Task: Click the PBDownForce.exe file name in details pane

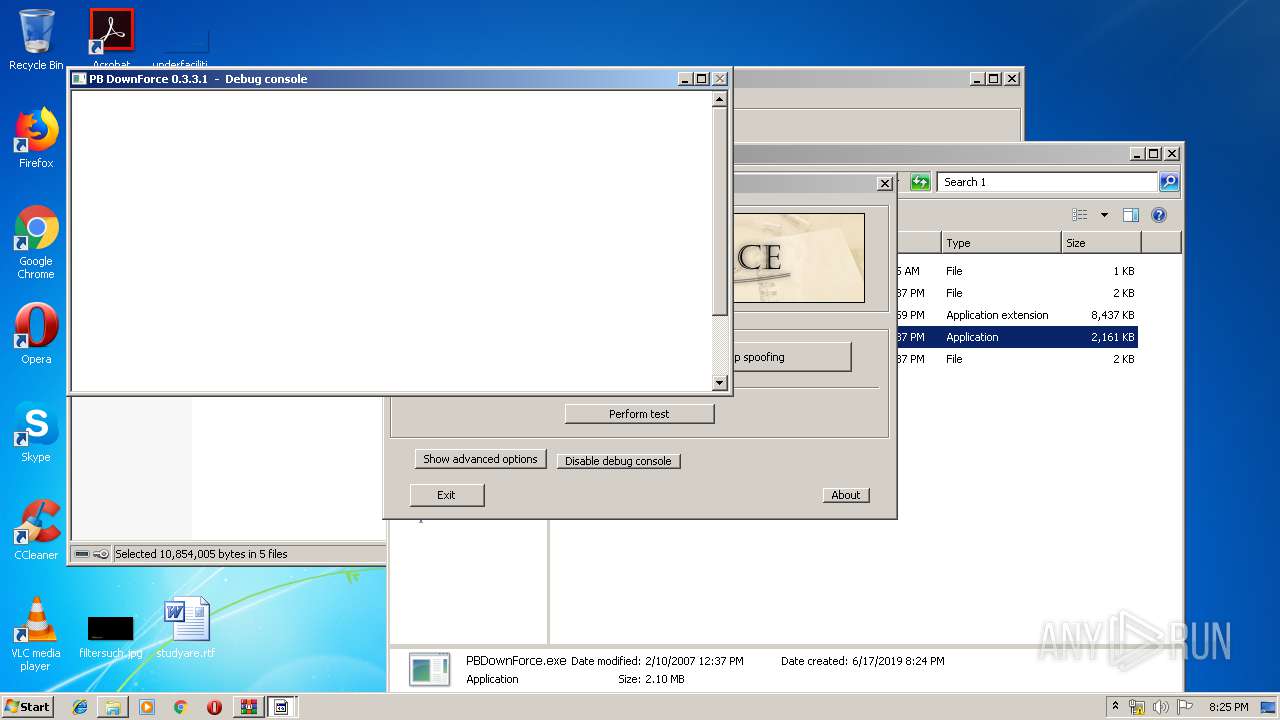Action: (x=516, y=661)
